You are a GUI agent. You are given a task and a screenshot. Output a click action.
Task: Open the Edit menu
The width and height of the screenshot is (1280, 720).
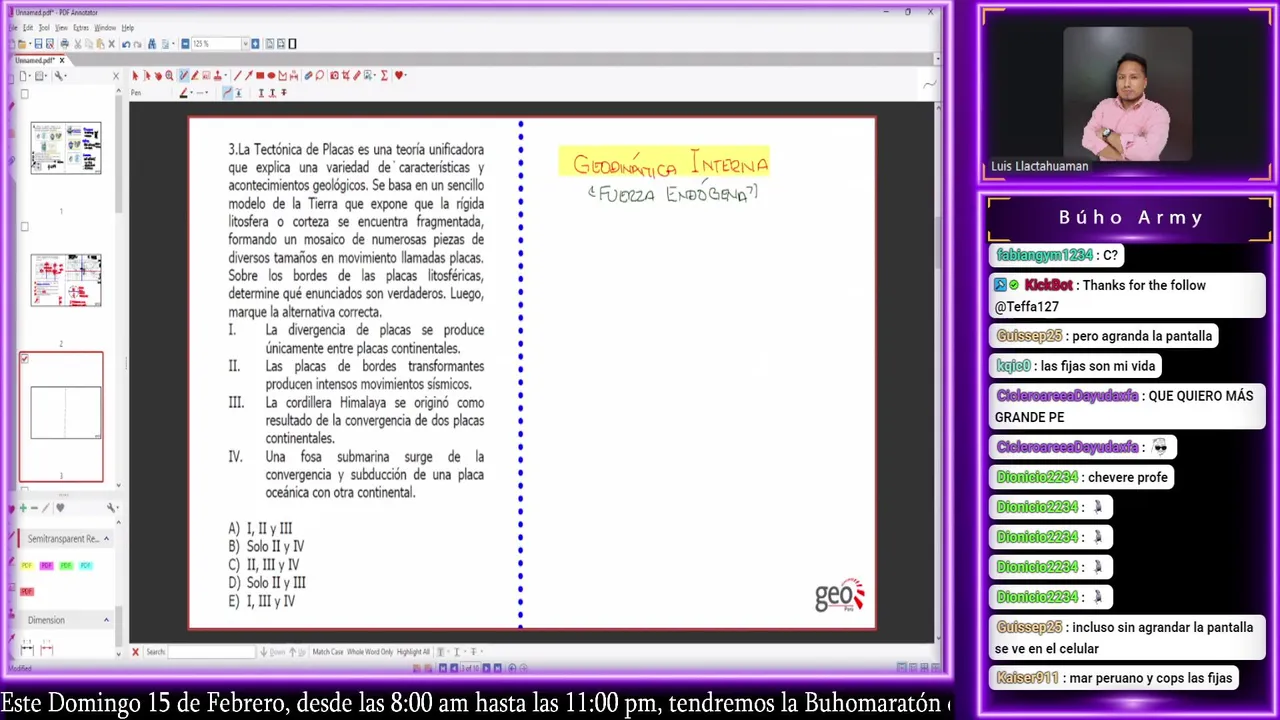pos(28,28)
